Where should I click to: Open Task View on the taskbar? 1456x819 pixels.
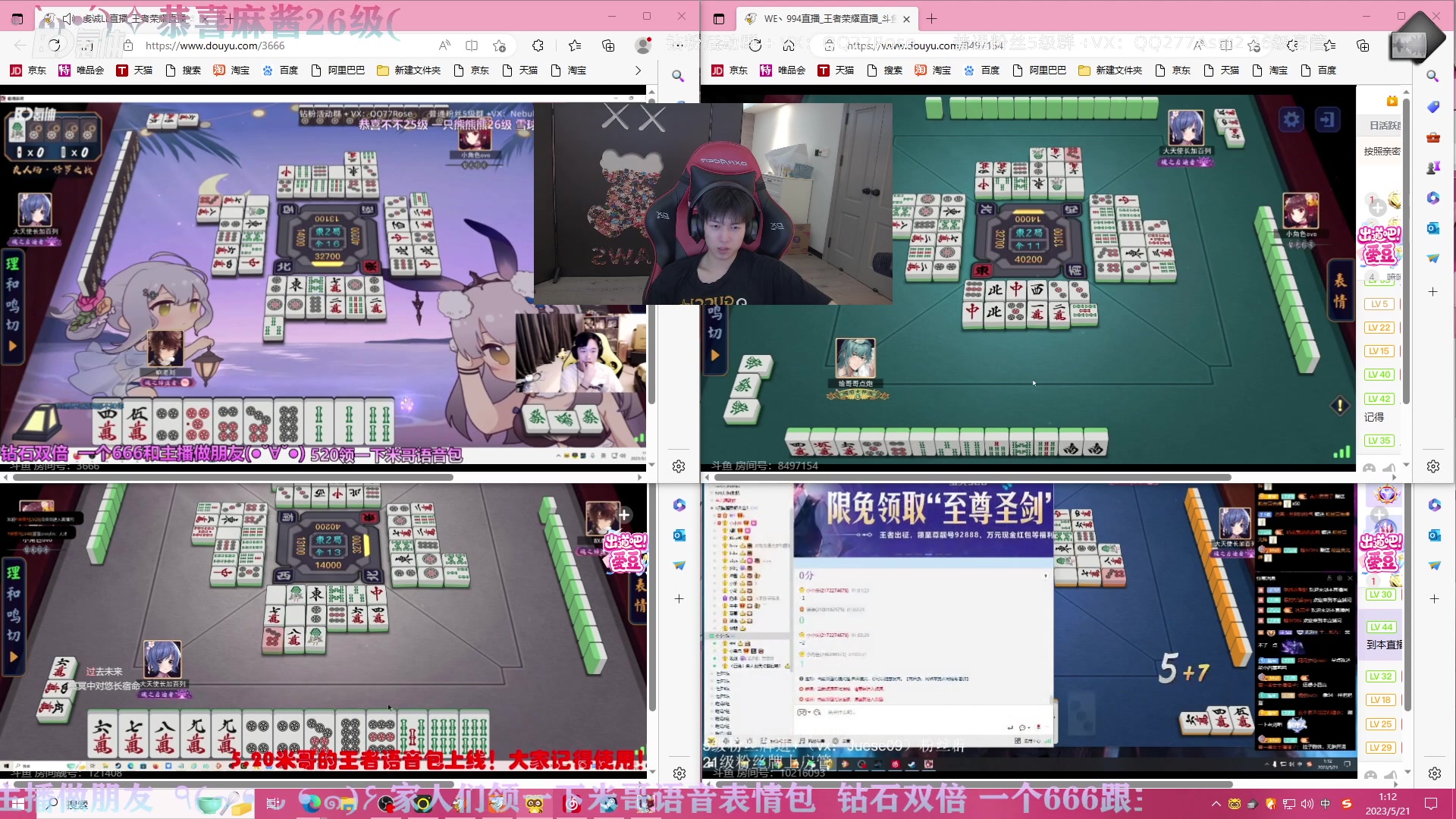(x=275, y=804)
